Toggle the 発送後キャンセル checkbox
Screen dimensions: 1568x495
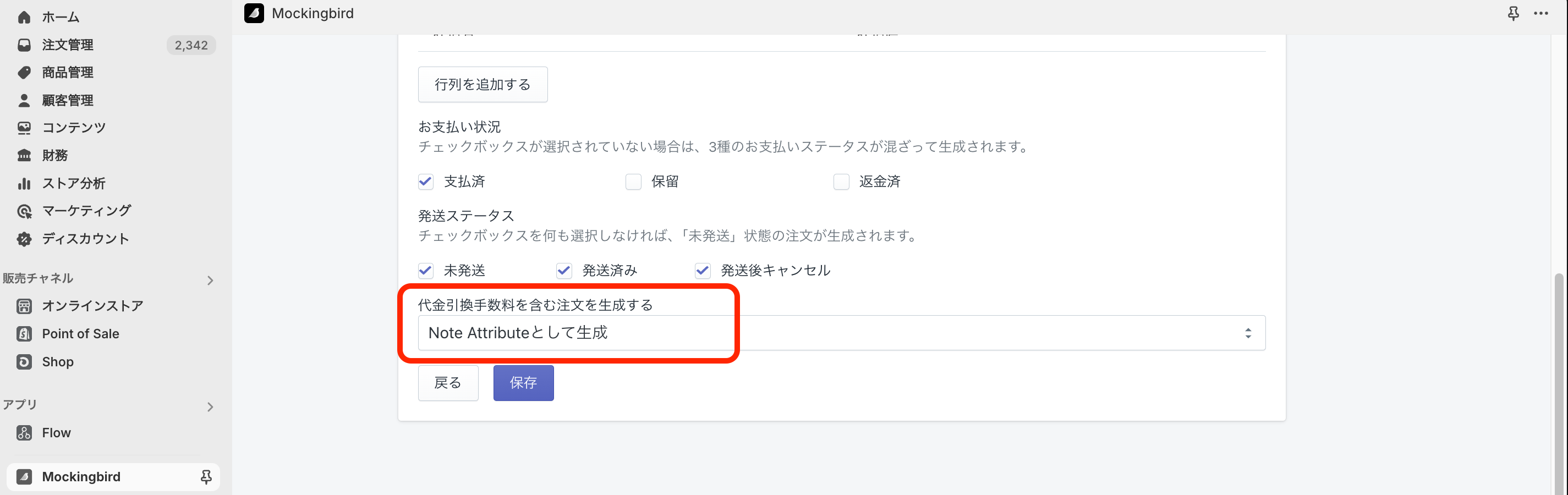703,271
